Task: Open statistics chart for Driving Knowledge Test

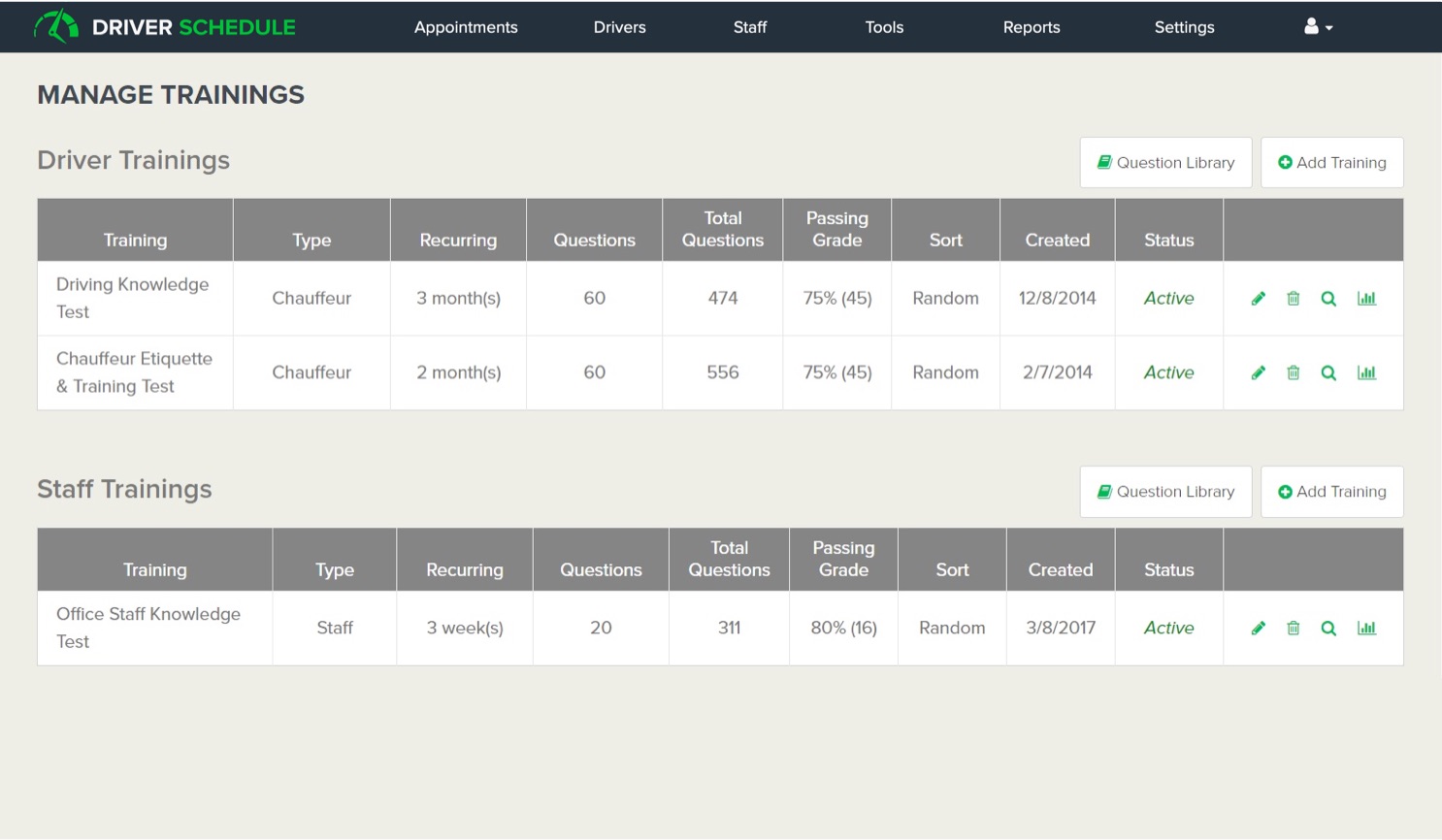Action: click(1366, 299)
